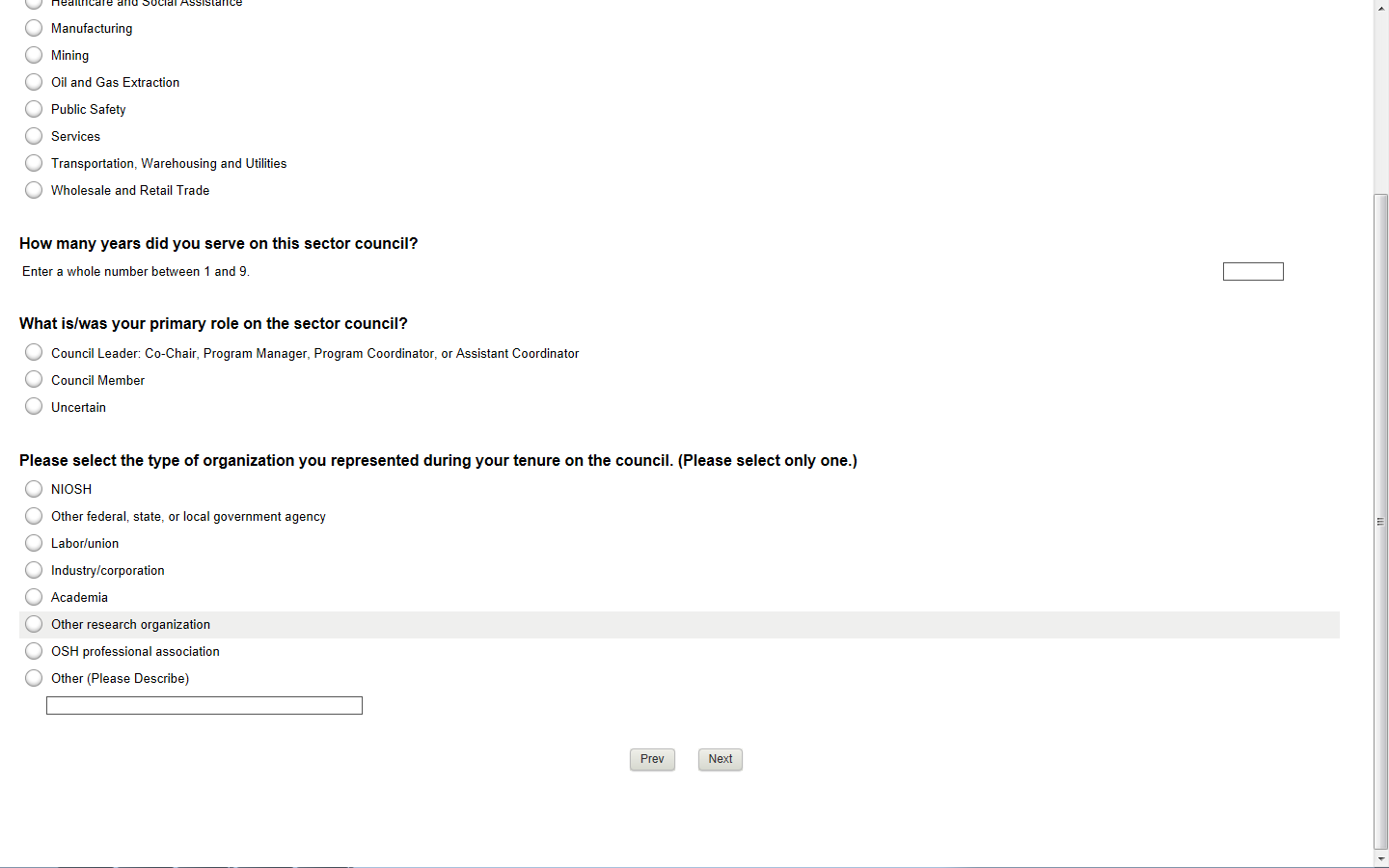Pick Industry/corporation organization type
This screenshot has width=1389, height=868.
[x=34, y=570]
